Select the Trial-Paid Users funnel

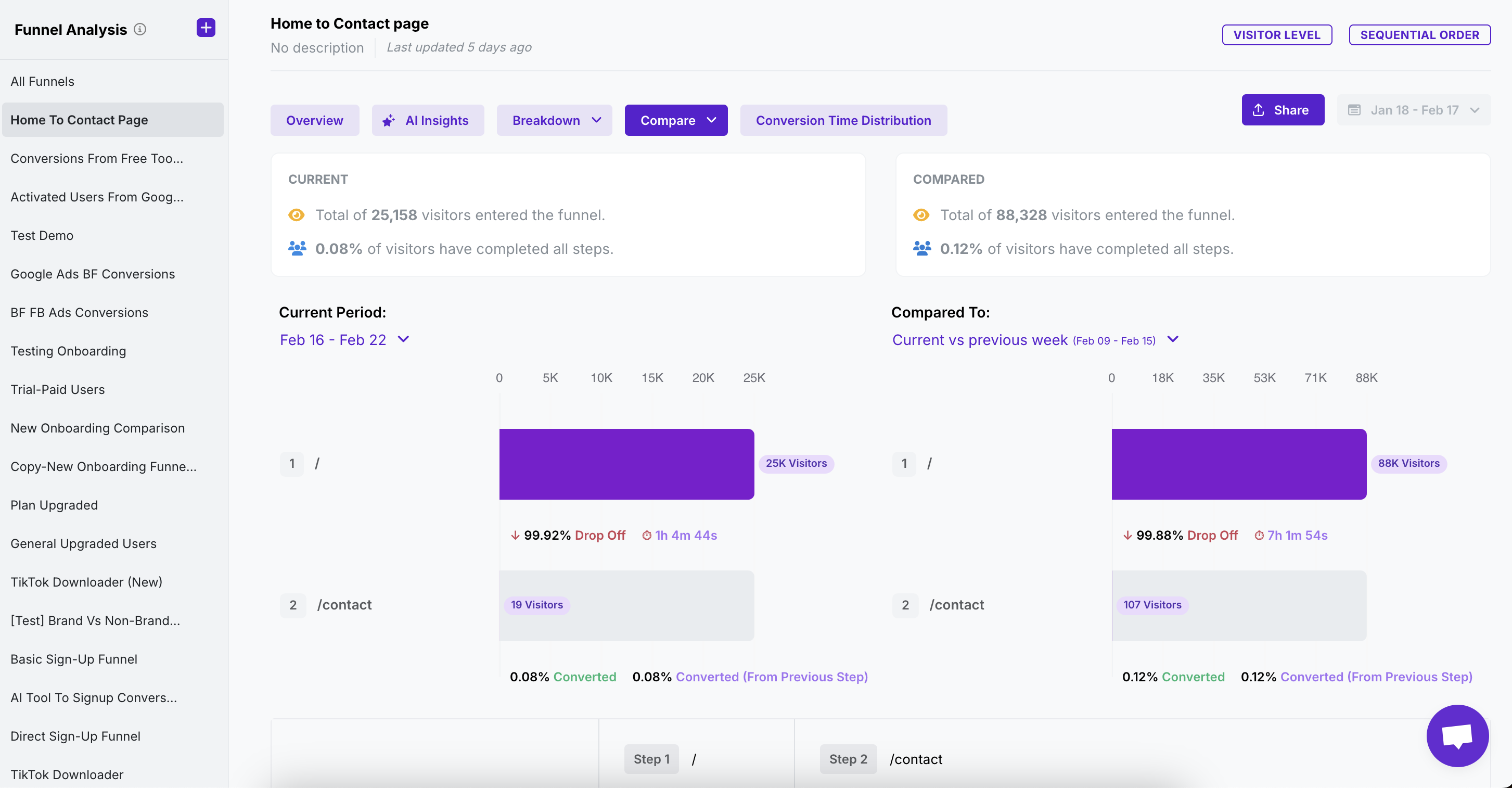pos(58,389)
